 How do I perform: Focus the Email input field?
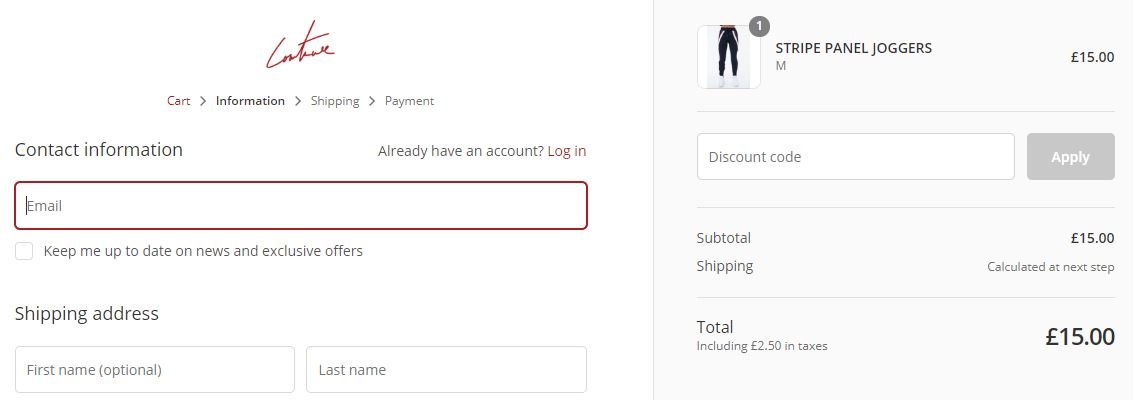300,206
